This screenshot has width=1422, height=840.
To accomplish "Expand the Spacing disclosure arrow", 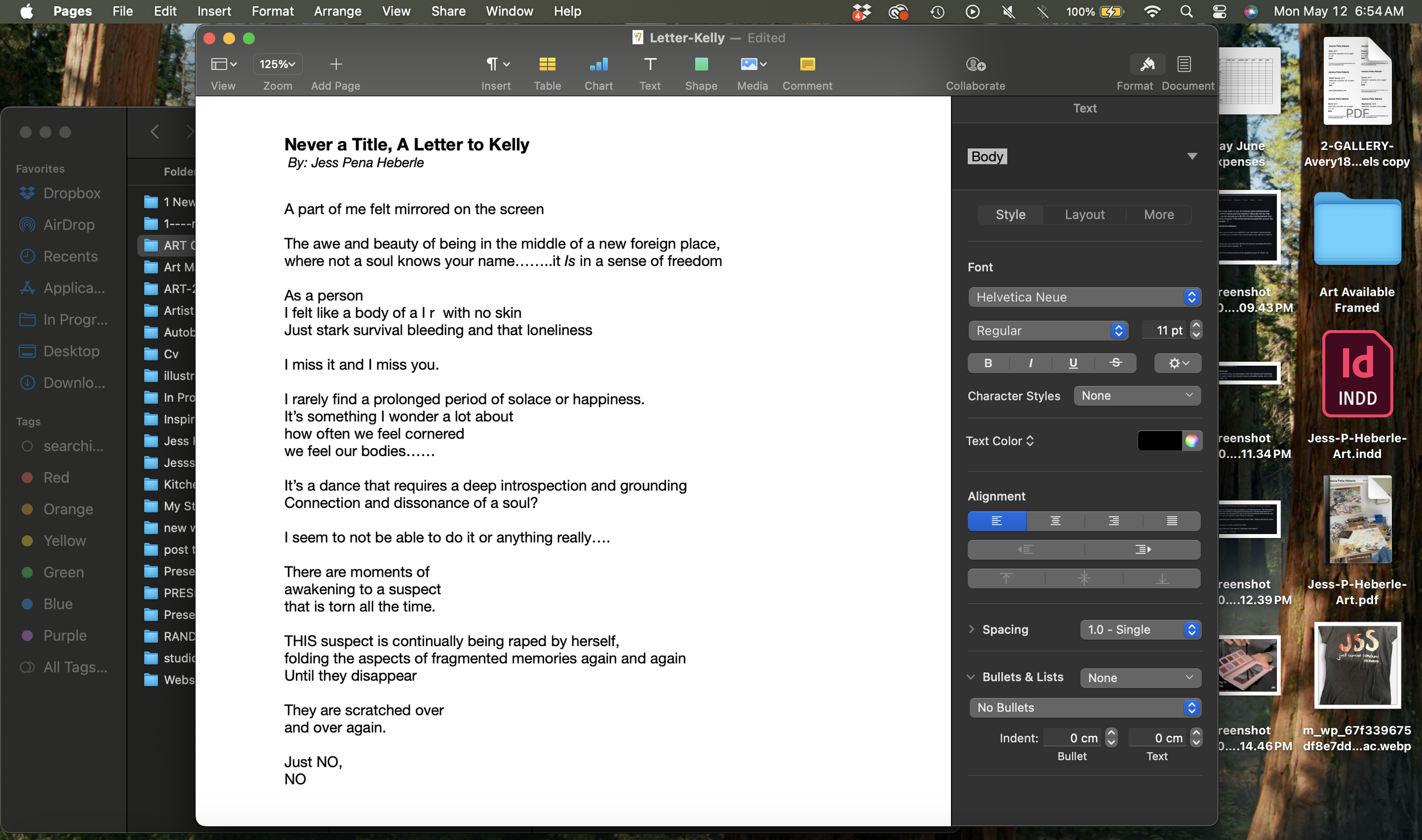I will [972, 629].
